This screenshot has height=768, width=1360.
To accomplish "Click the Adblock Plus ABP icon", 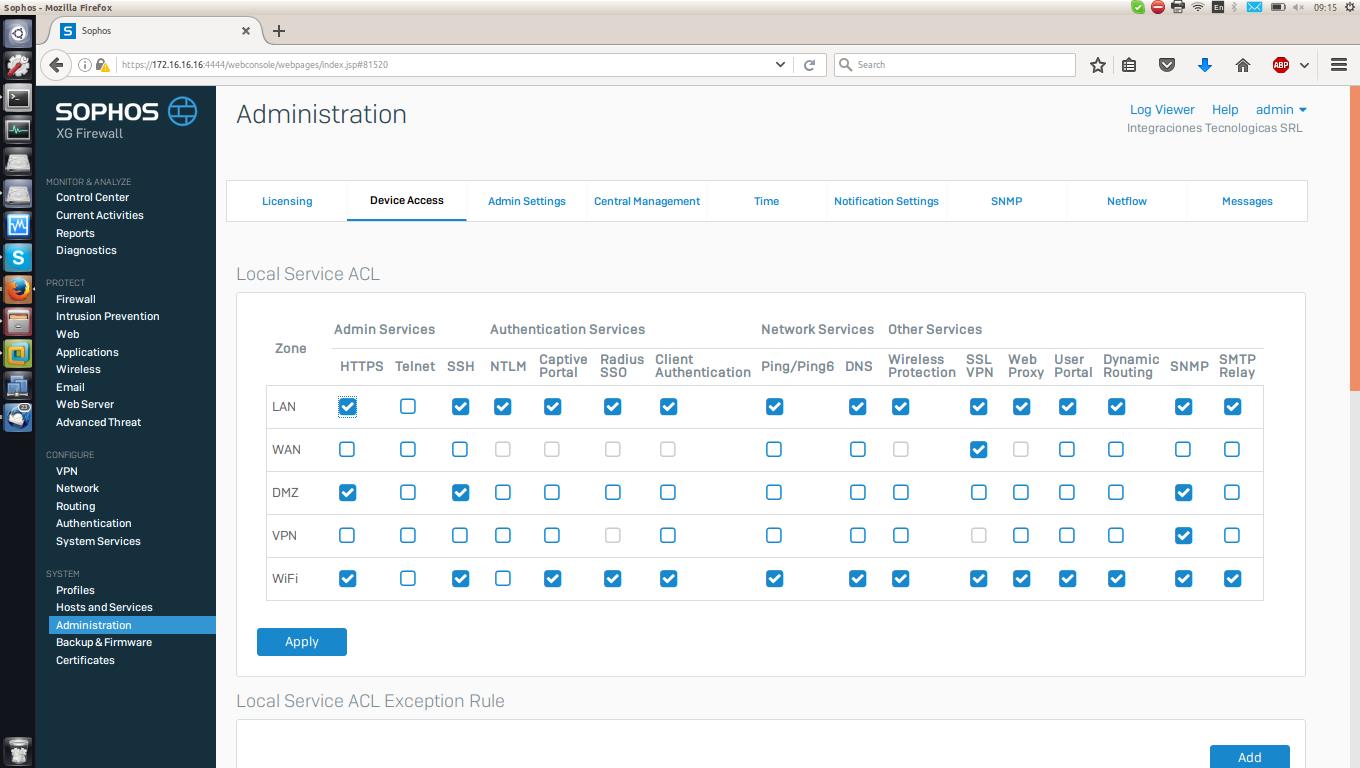I will [x=1281, y=65].
